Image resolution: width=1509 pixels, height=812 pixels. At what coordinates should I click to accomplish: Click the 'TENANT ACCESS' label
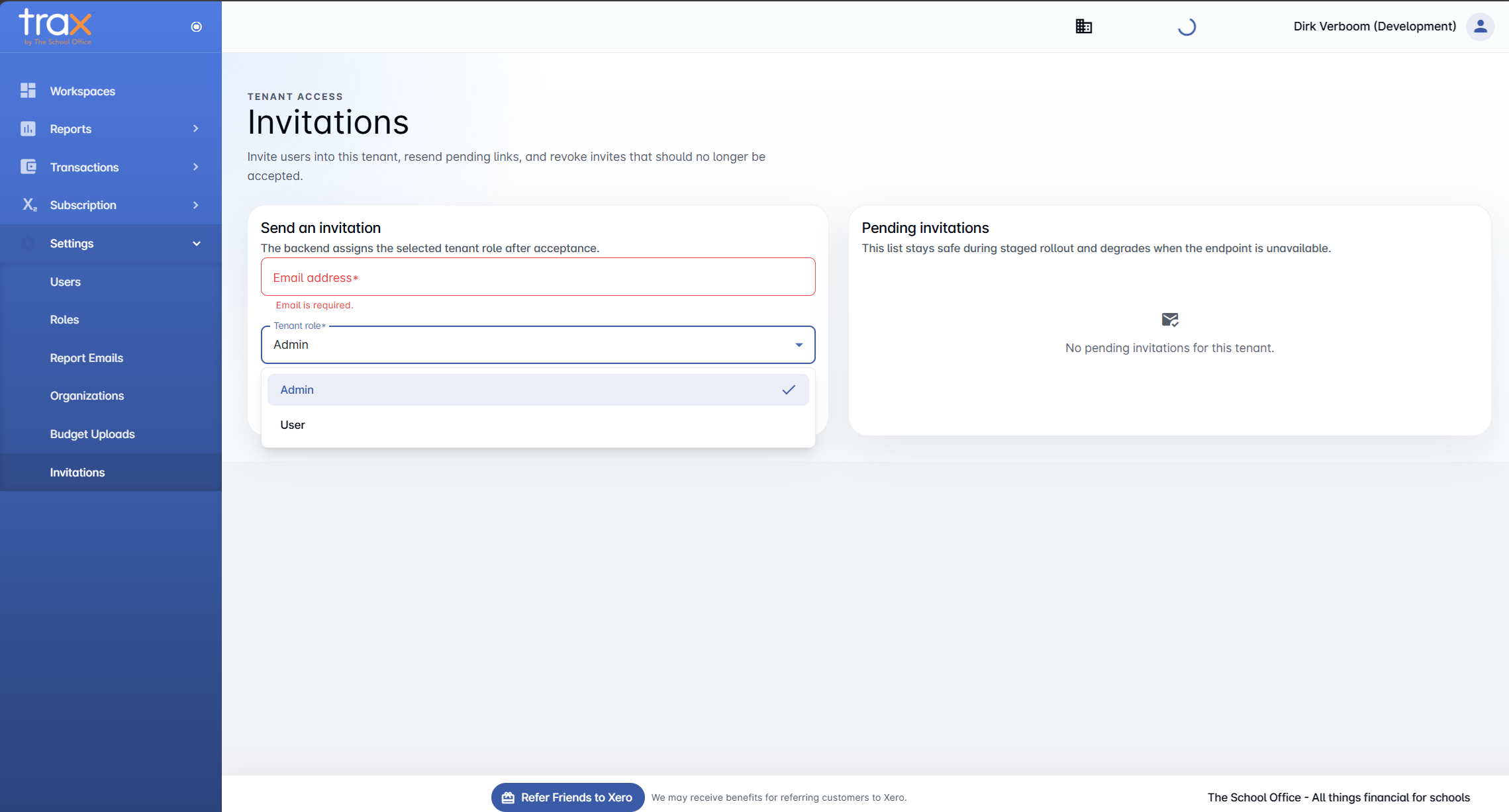[295, 97]
